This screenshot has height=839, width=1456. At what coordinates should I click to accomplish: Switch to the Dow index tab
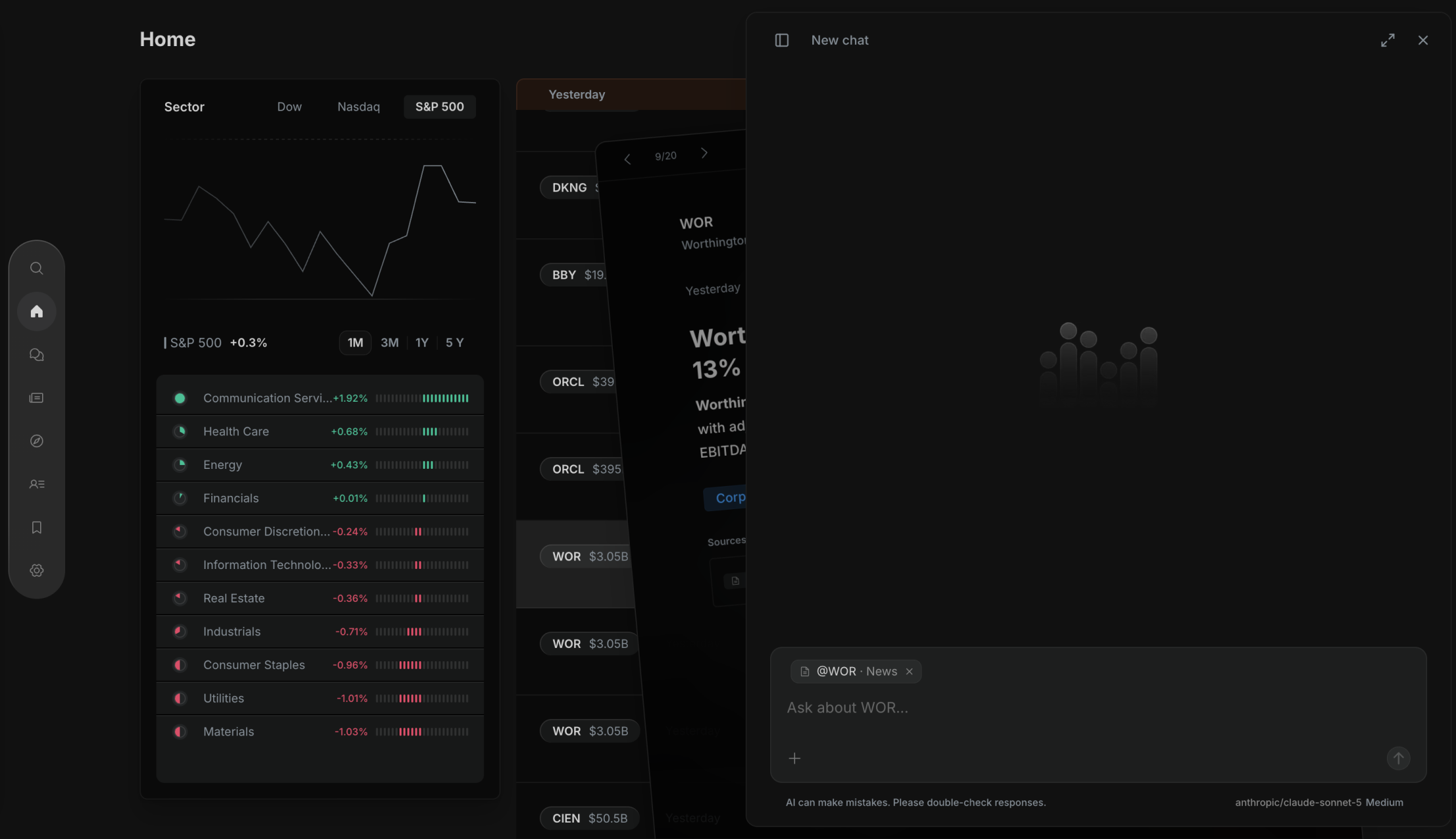(x=290, y=107)
